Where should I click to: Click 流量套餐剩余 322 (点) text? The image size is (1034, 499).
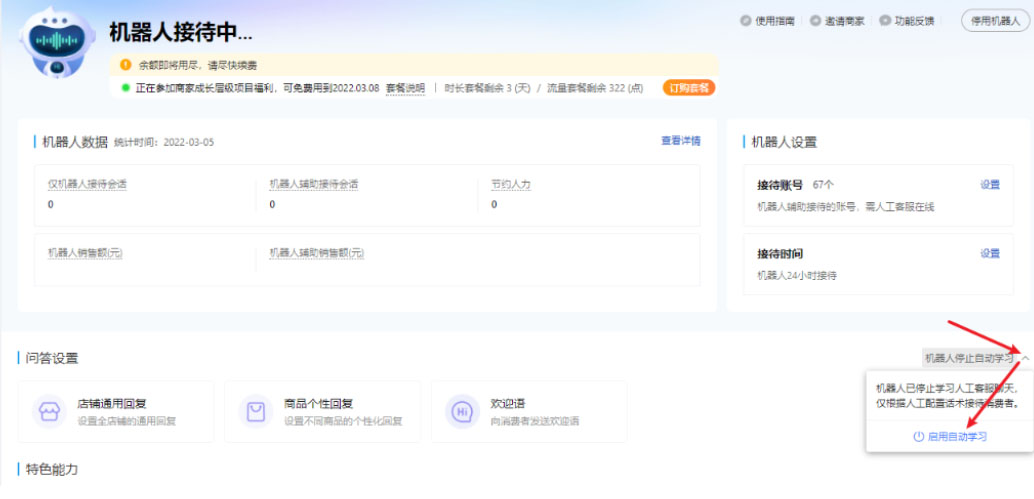pos(595,88)
